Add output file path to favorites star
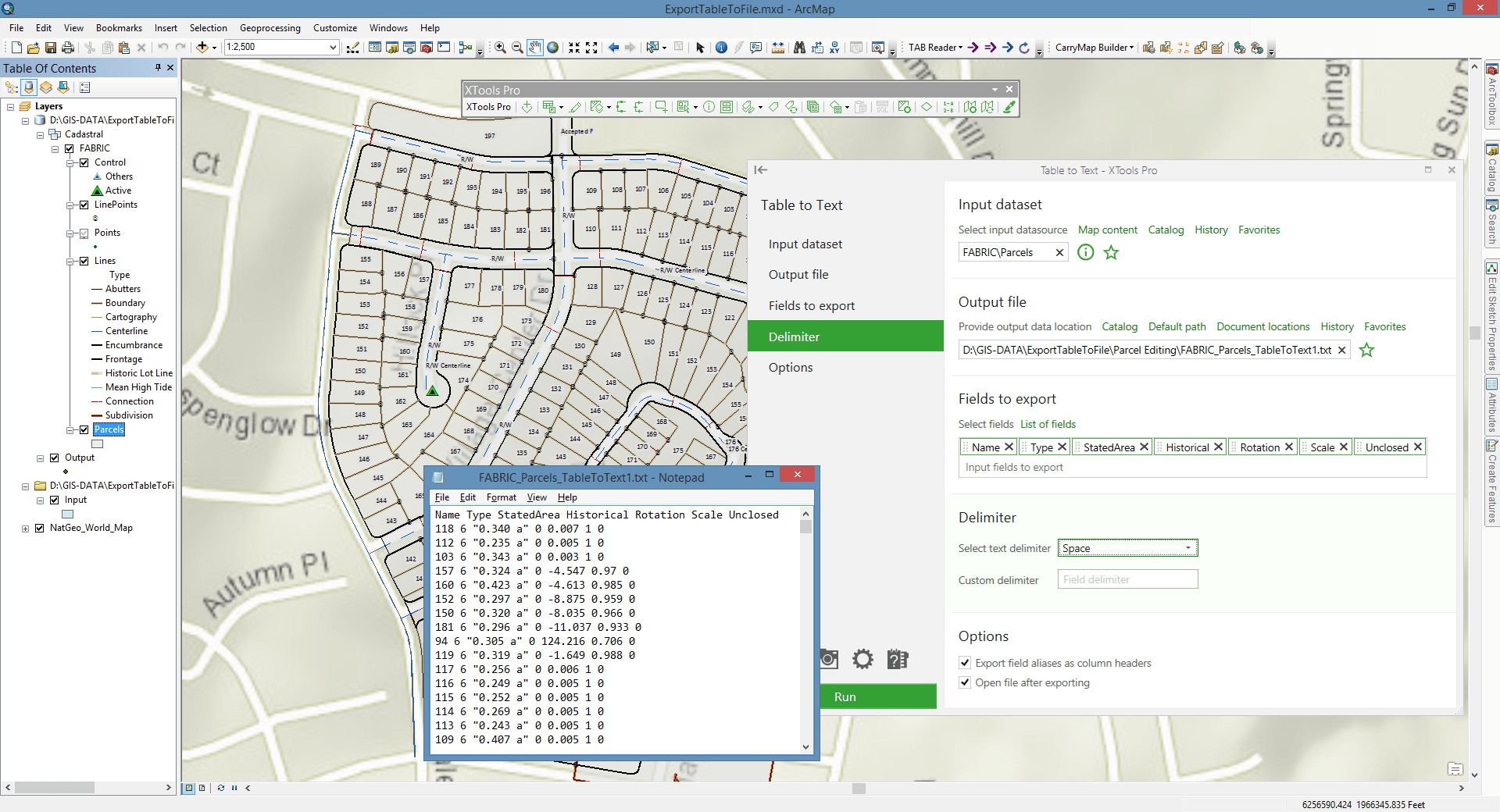The image size is (1500, 812). click(1366, 351)
